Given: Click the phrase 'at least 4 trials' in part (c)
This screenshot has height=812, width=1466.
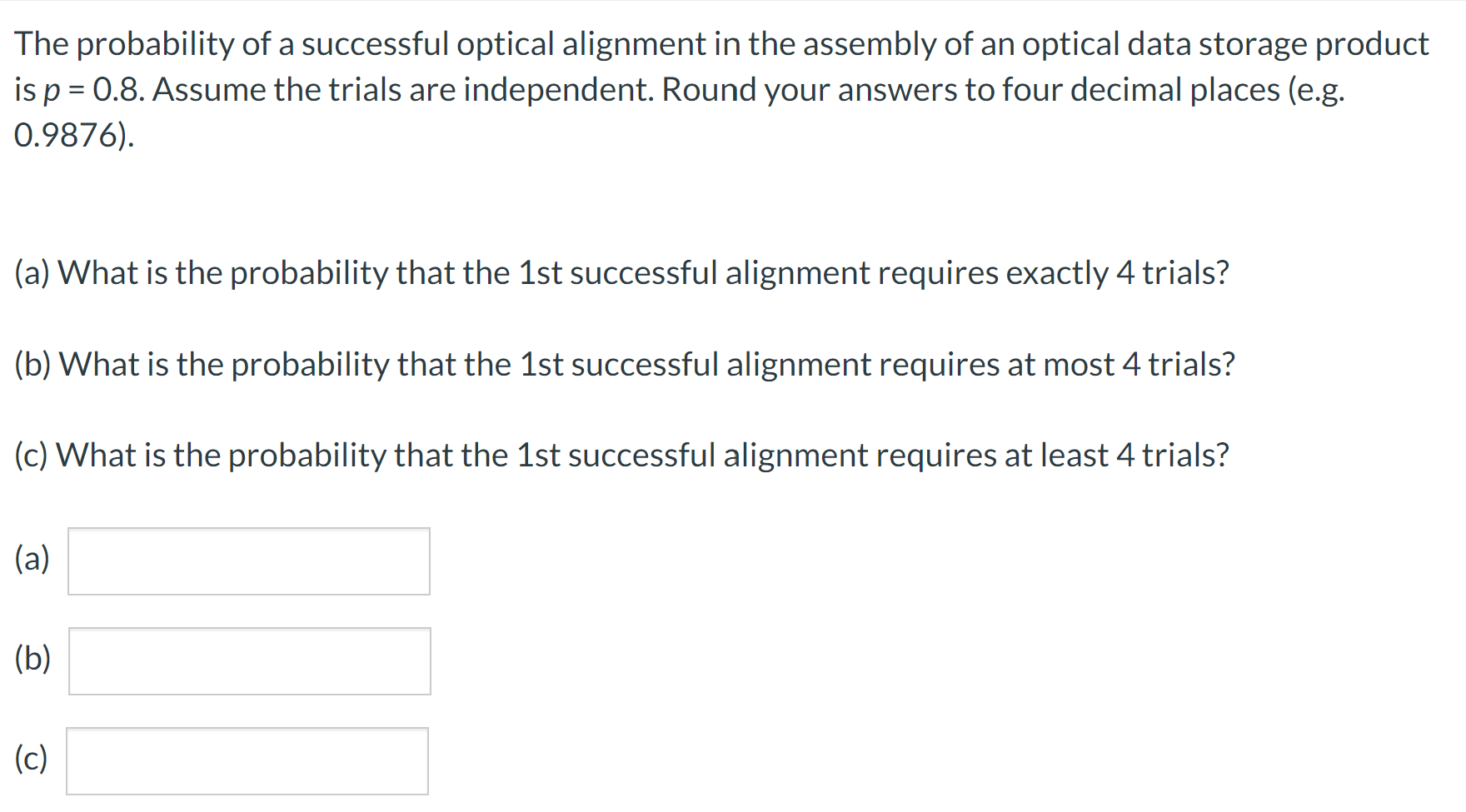Looking at the screenshot, I should click(x=1116, y=456).
